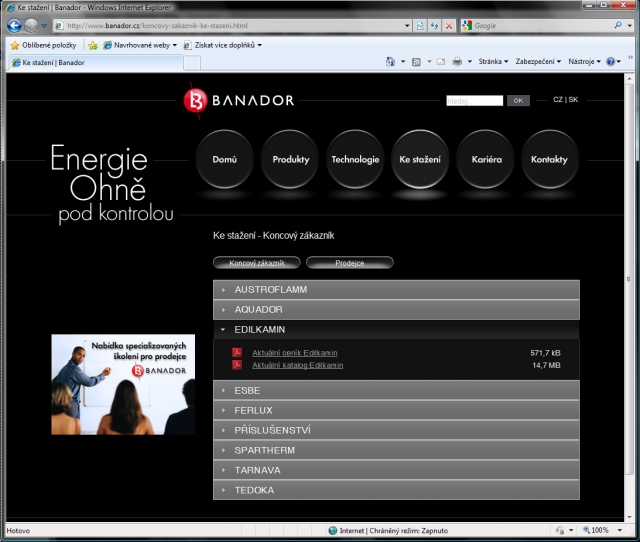Click the Home page icon
640x542 pixels.
[x=390, y=62]
